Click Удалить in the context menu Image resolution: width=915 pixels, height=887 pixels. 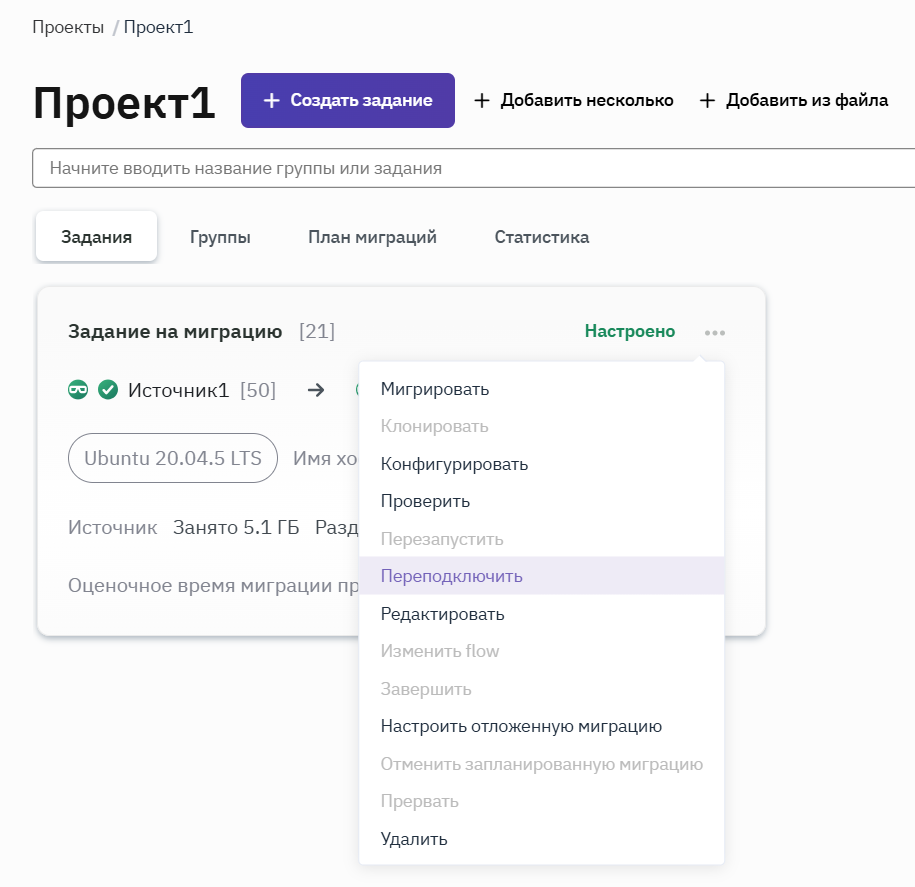(x=414, y=839)
